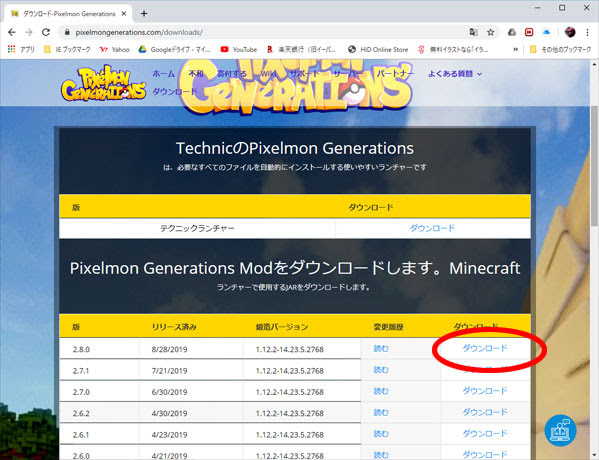This screenshot has height=460, width=599.
Task: Select the 6/30/2019 release date cell
Action: (x=191, y=392)
